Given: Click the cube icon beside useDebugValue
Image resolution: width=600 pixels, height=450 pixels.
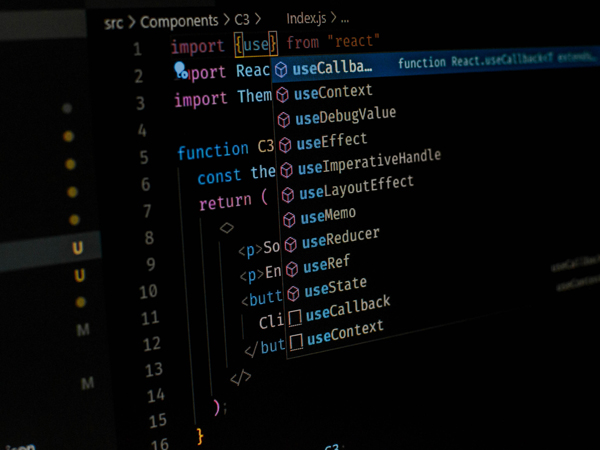Looking at the screenshot, I should tap(284, 120).
